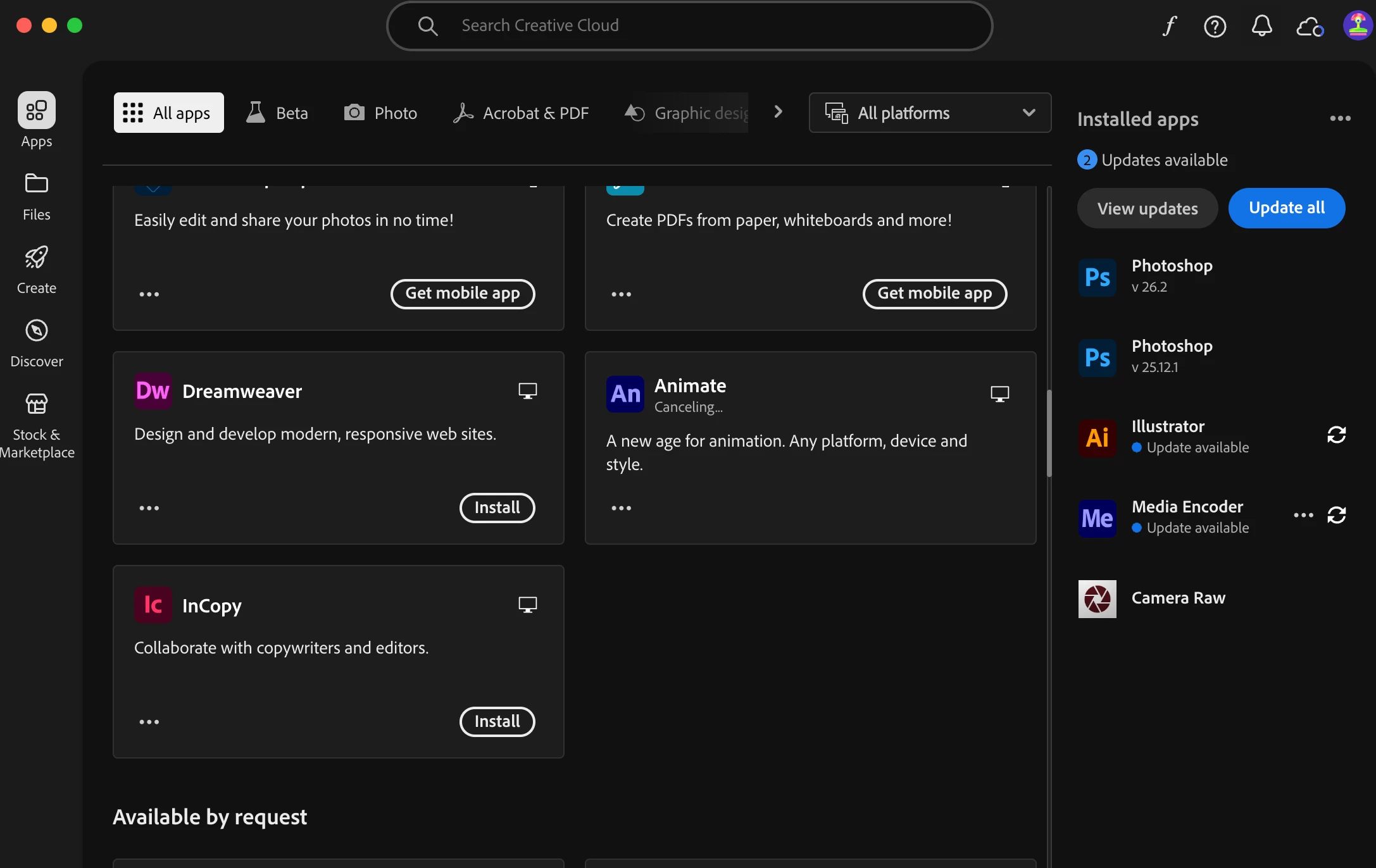
Task: Click the Media Encoder update icon
Action: (x=1336, y=516)
